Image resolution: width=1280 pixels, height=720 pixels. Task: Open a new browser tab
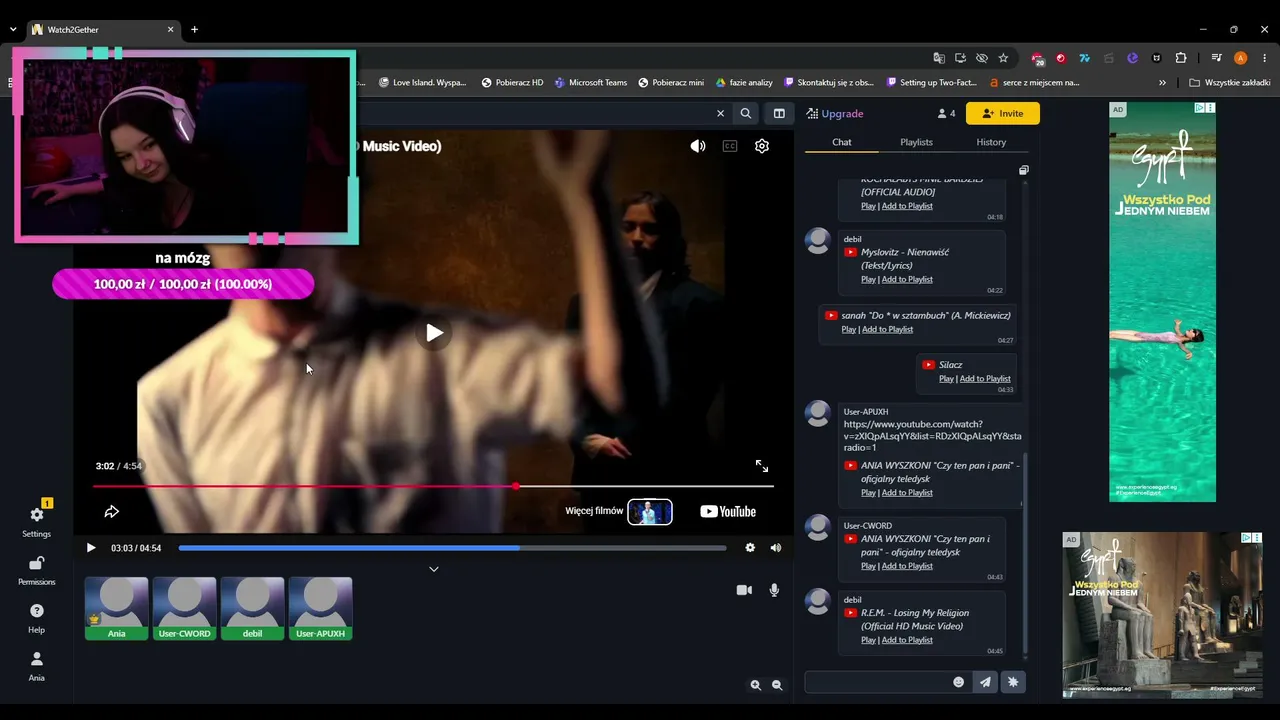coord(194,30)
